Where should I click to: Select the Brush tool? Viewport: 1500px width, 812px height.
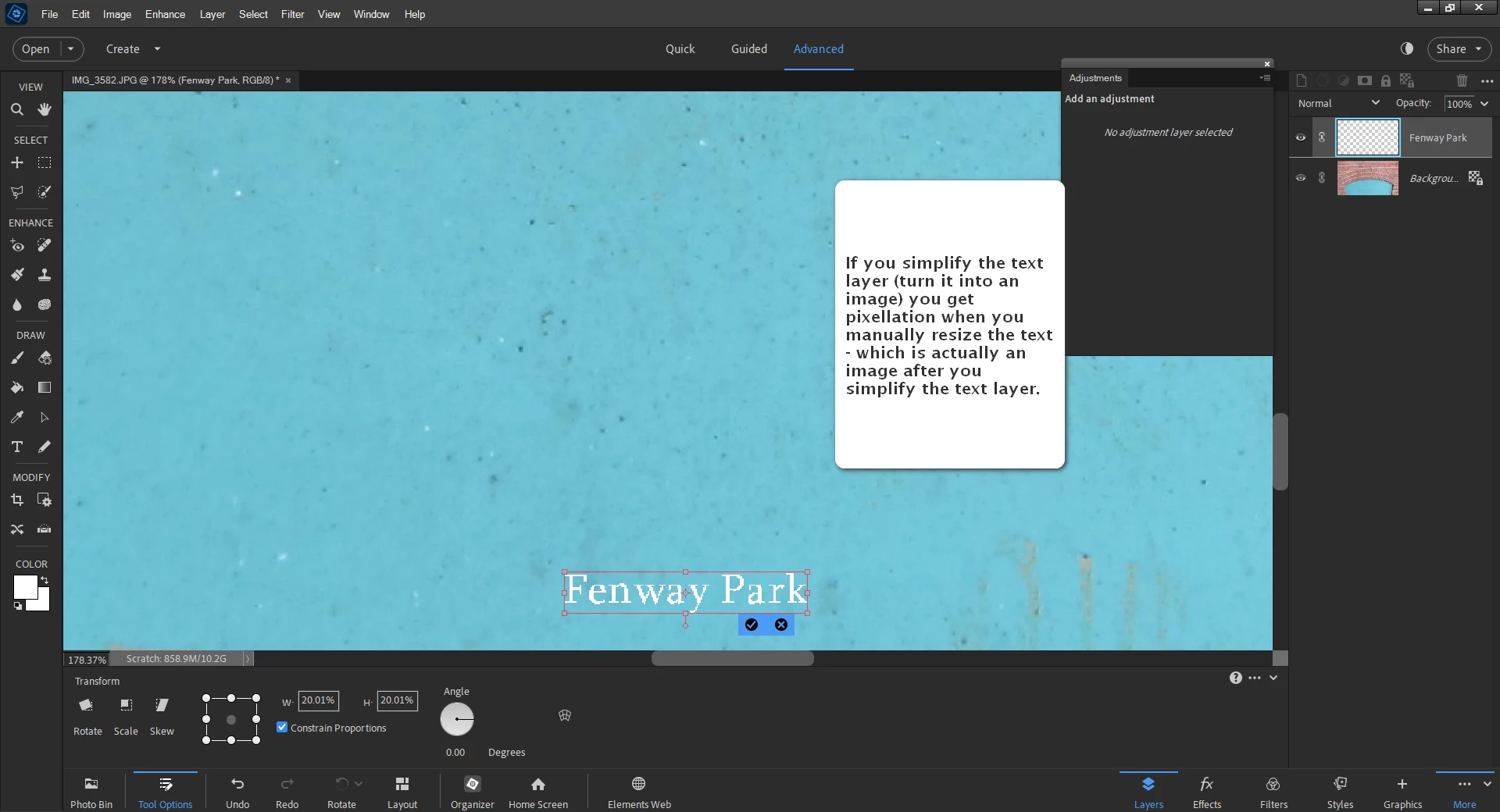[x=17, y=358]
